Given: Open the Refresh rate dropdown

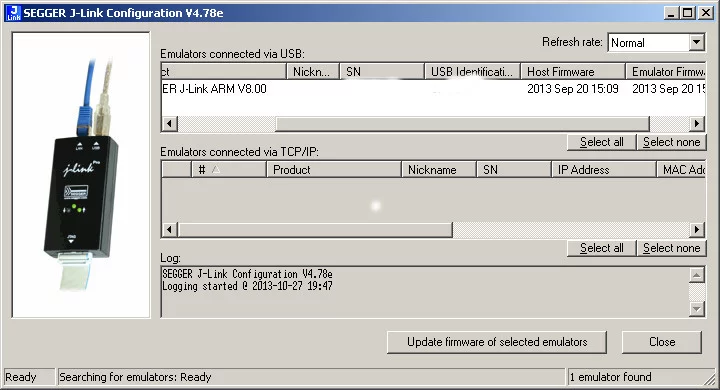Looking at the screenshot, I should (x=696, y=43).
